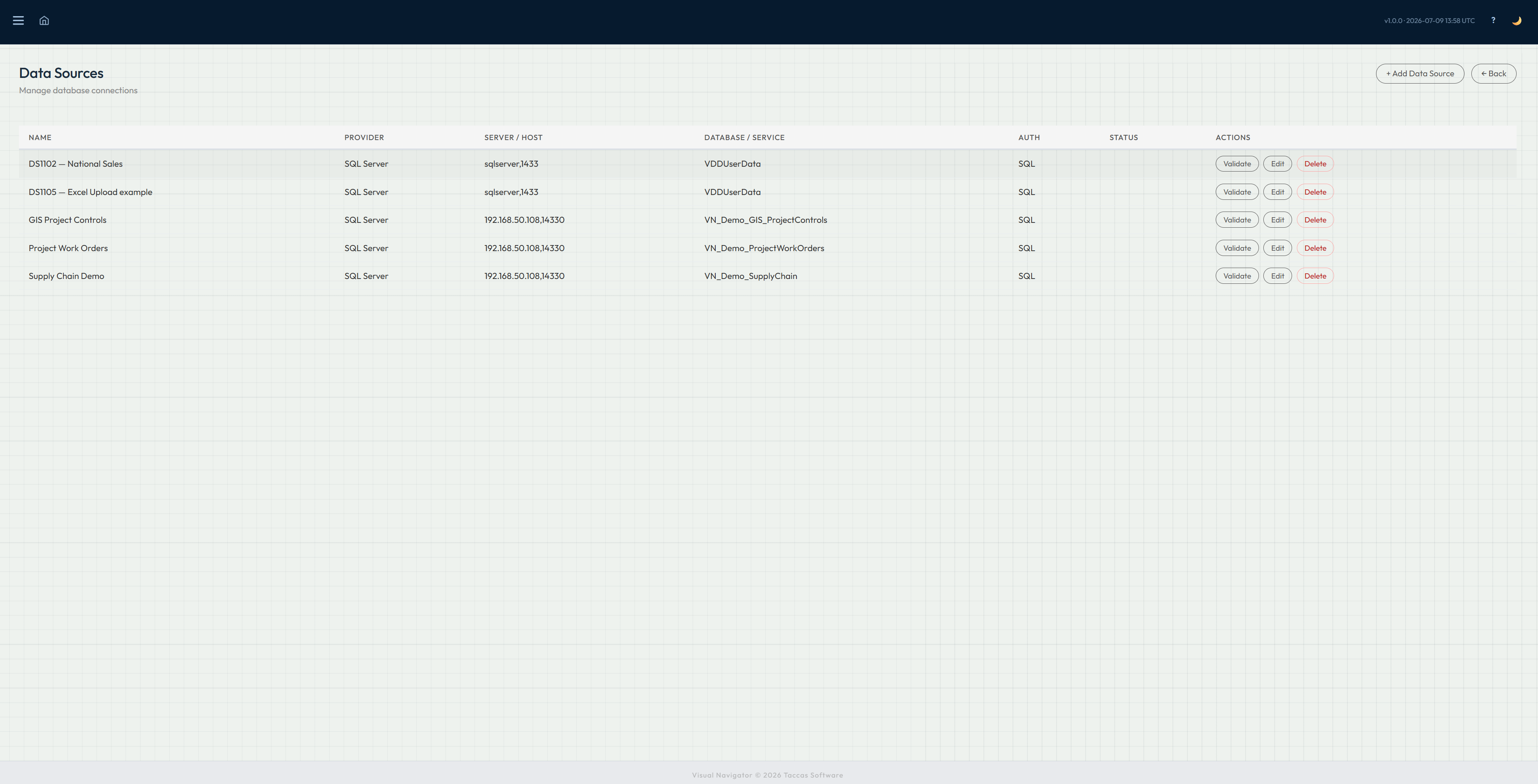
Task: Delete GIS Project Controls source
Action: click(1315, 220)
